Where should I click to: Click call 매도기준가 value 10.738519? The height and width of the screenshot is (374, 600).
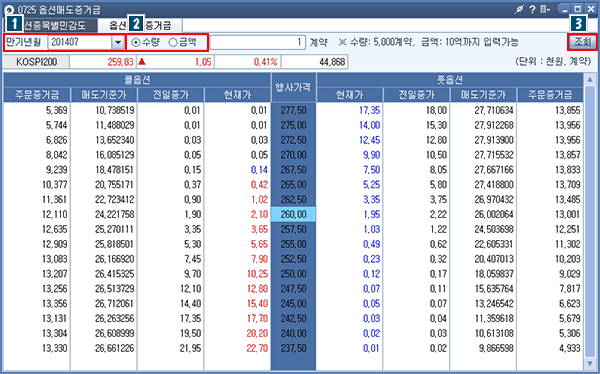115,110
